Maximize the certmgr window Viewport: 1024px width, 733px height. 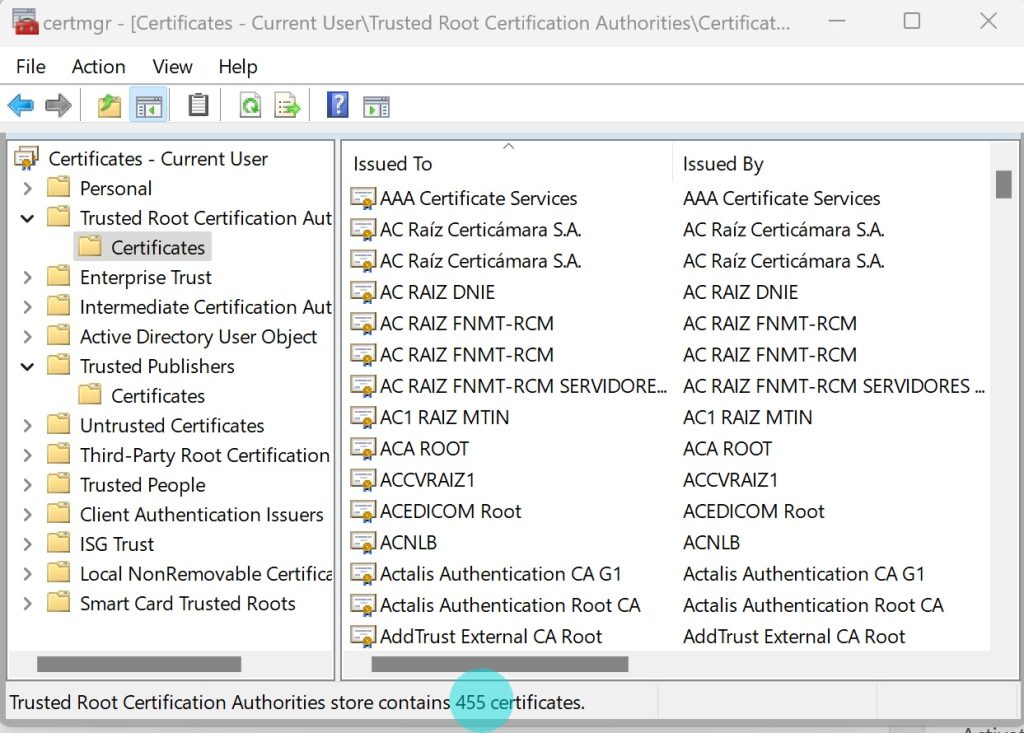pyautogui.click(x=912, y=21)
